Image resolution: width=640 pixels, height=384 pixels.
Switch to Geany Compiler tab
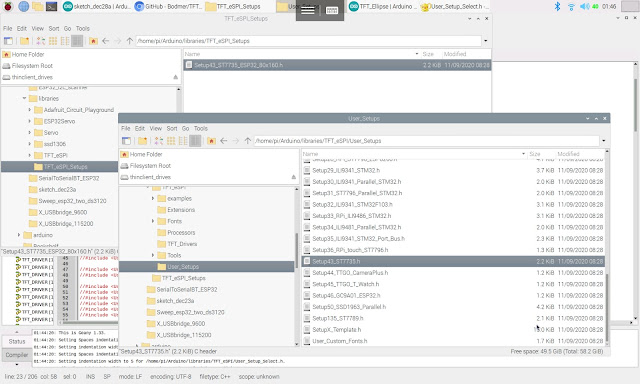click(17, 355)
